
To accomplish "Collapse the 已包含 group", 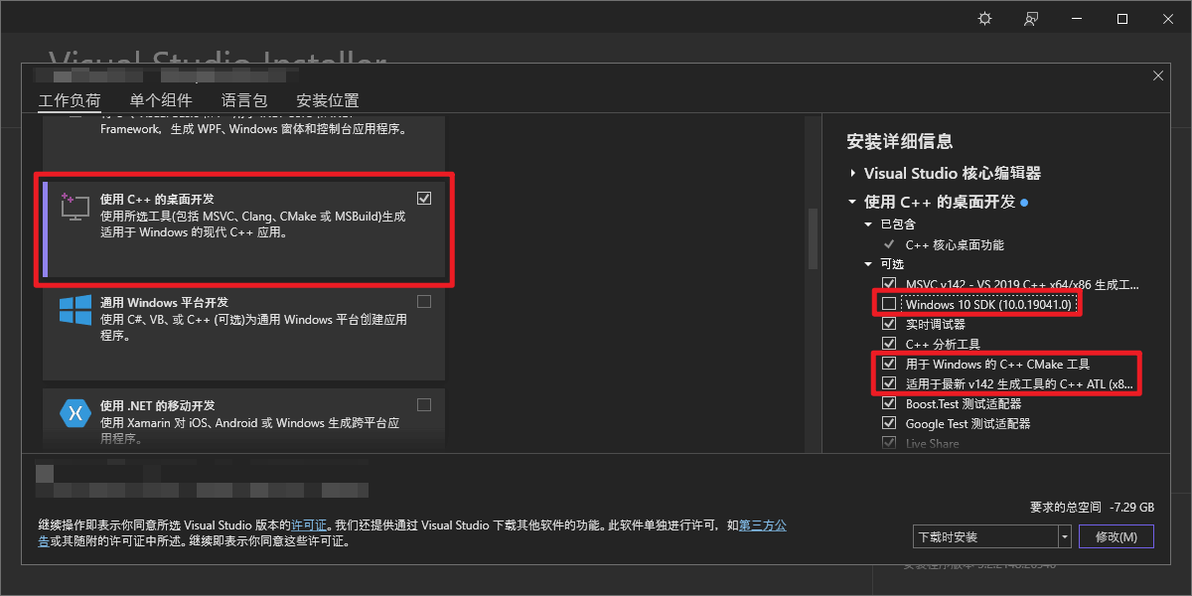I will click(868, 225).
